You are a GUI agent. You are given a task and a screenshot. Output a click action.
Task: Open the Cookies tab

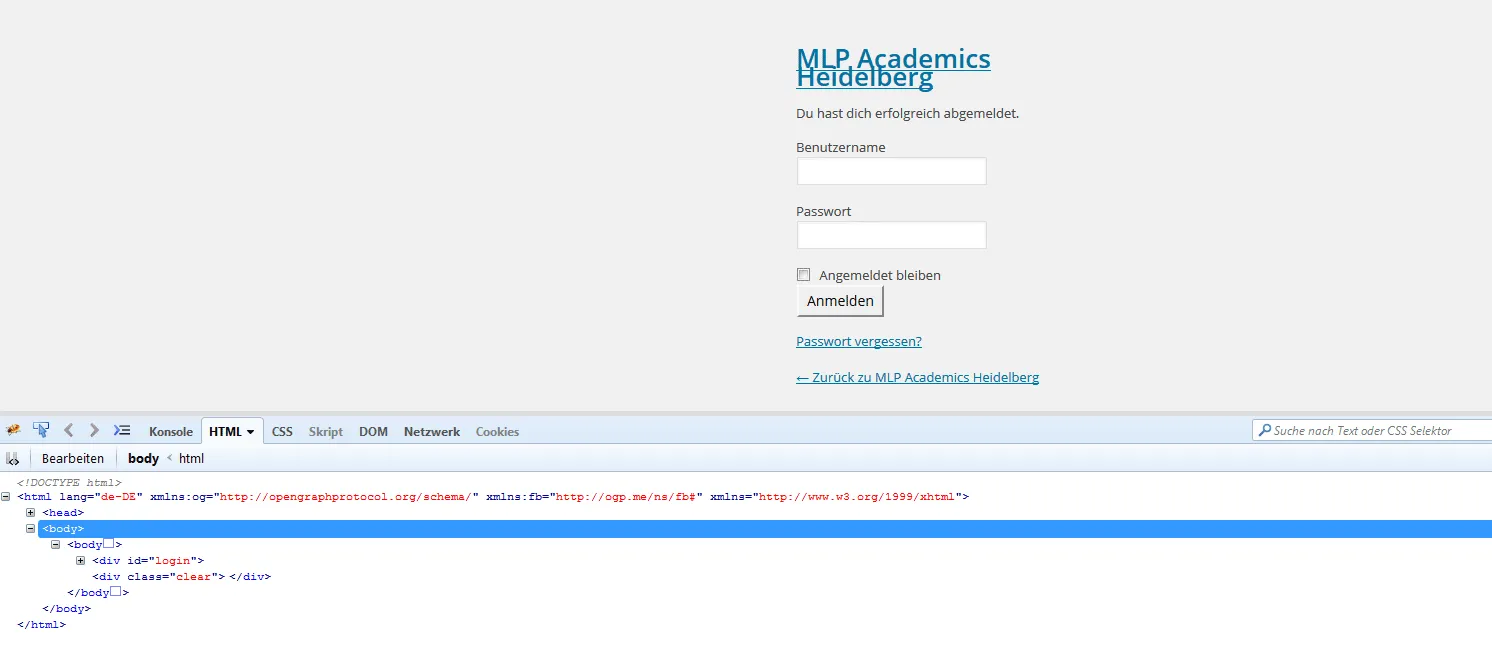coord(497,432)
